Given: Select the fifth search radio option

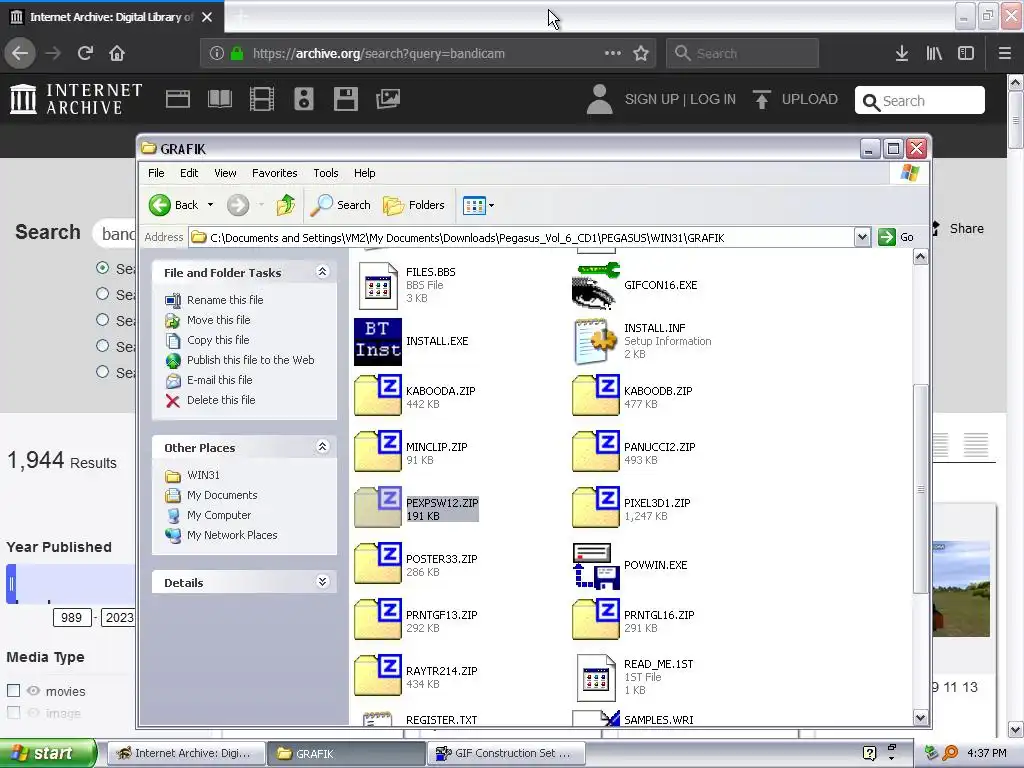Looking at the screenshot, I should [103, 372].
